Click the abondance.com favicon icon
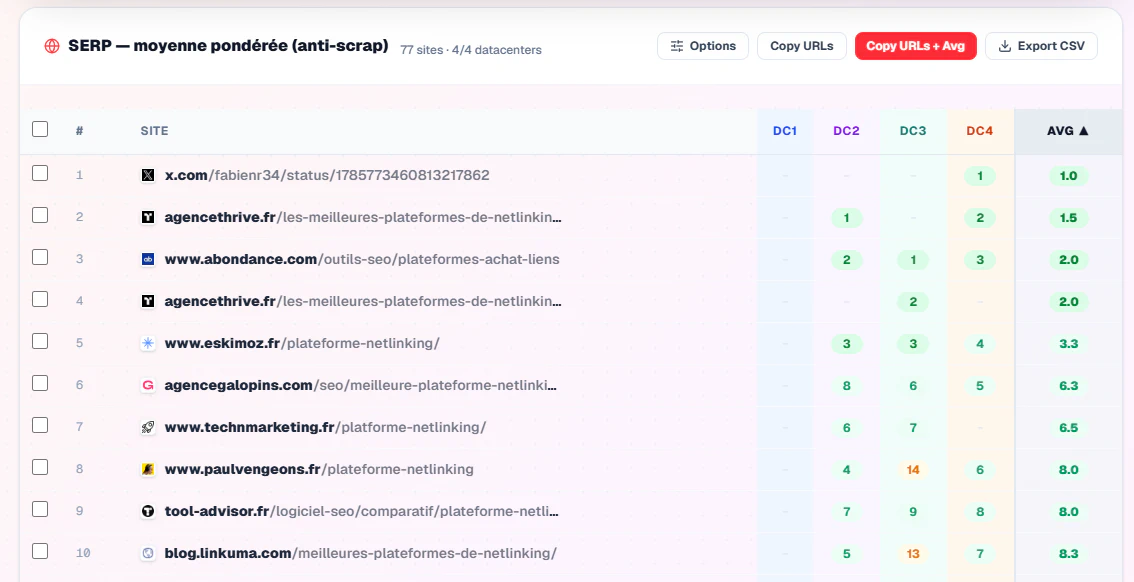 (x=148, y=259)
